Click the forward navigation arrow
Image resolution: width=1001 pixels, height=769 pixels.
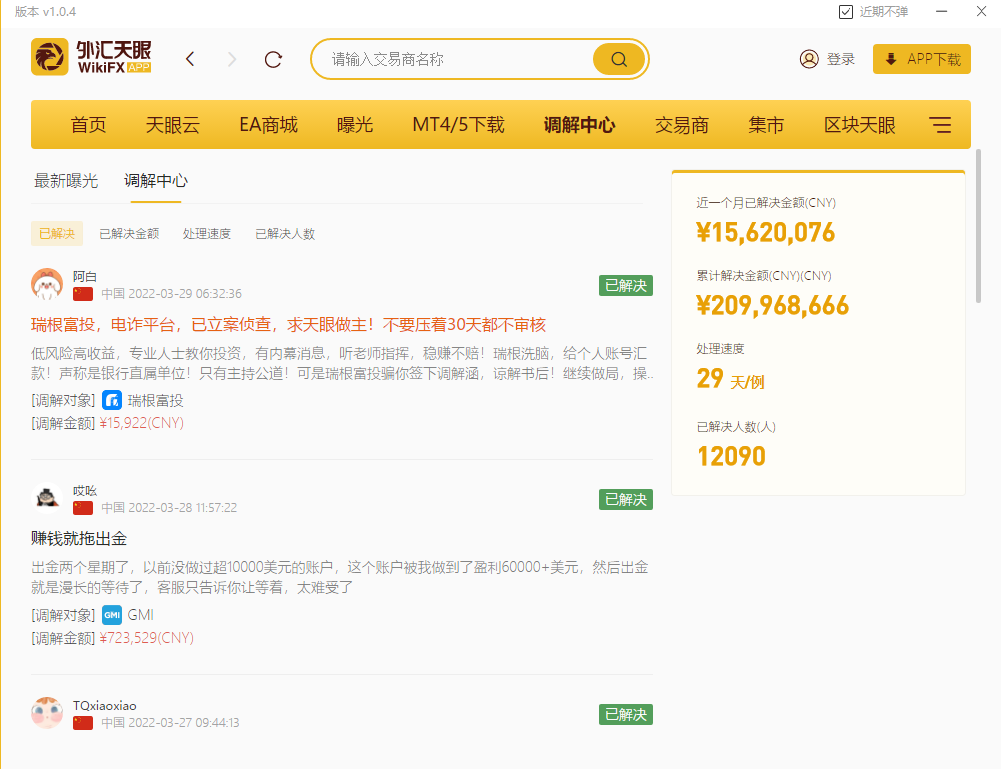pos(232,59)
